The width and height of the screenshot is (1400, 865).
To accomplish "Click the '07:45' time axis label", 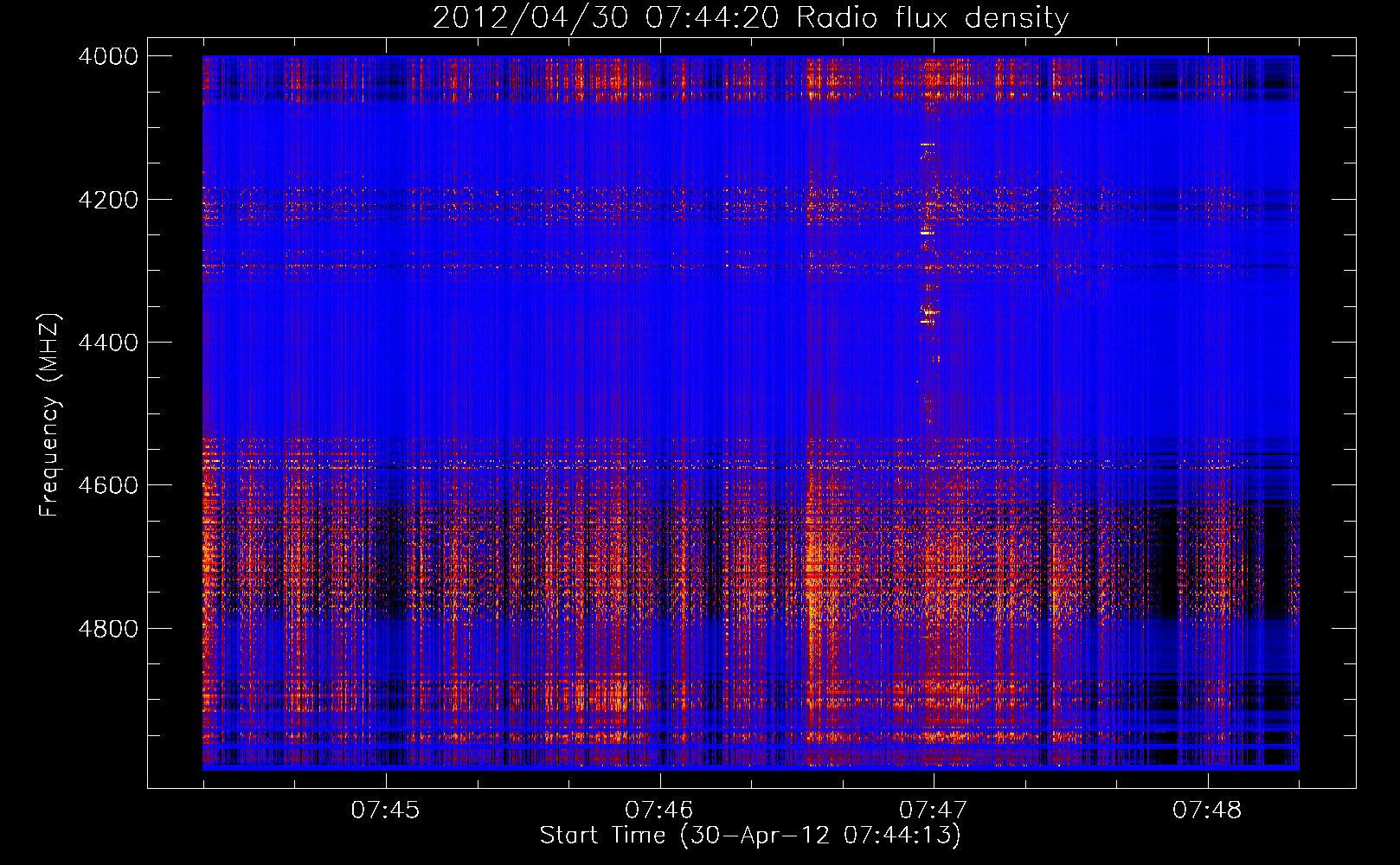I will point(385,810).
